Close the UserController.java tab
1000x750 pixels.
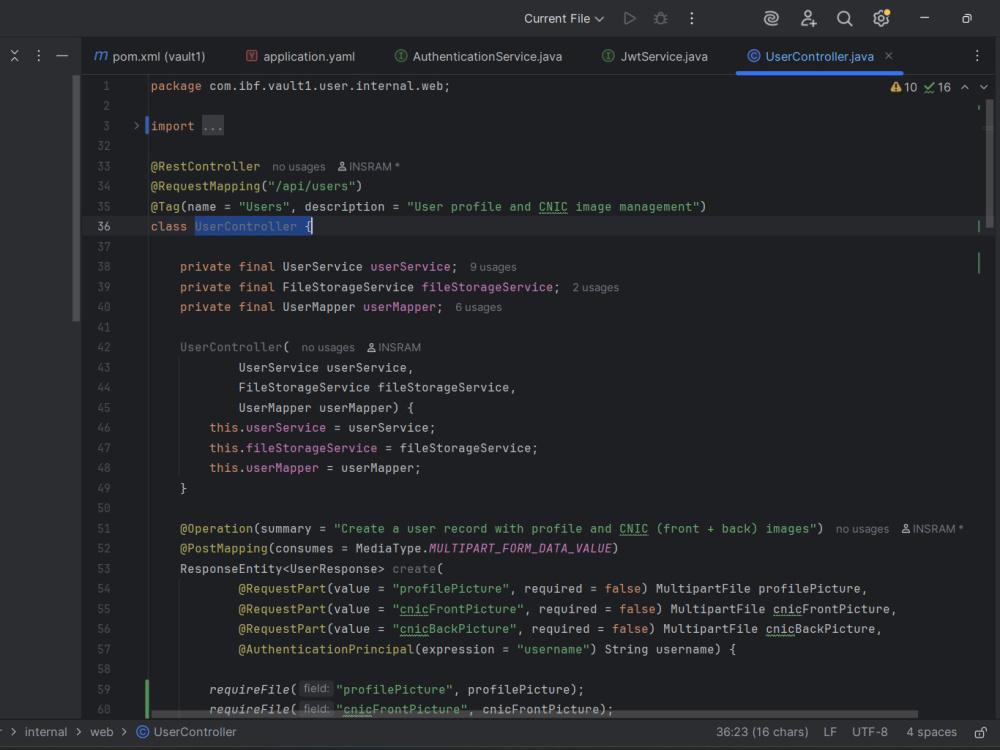[x=888, y=56]
